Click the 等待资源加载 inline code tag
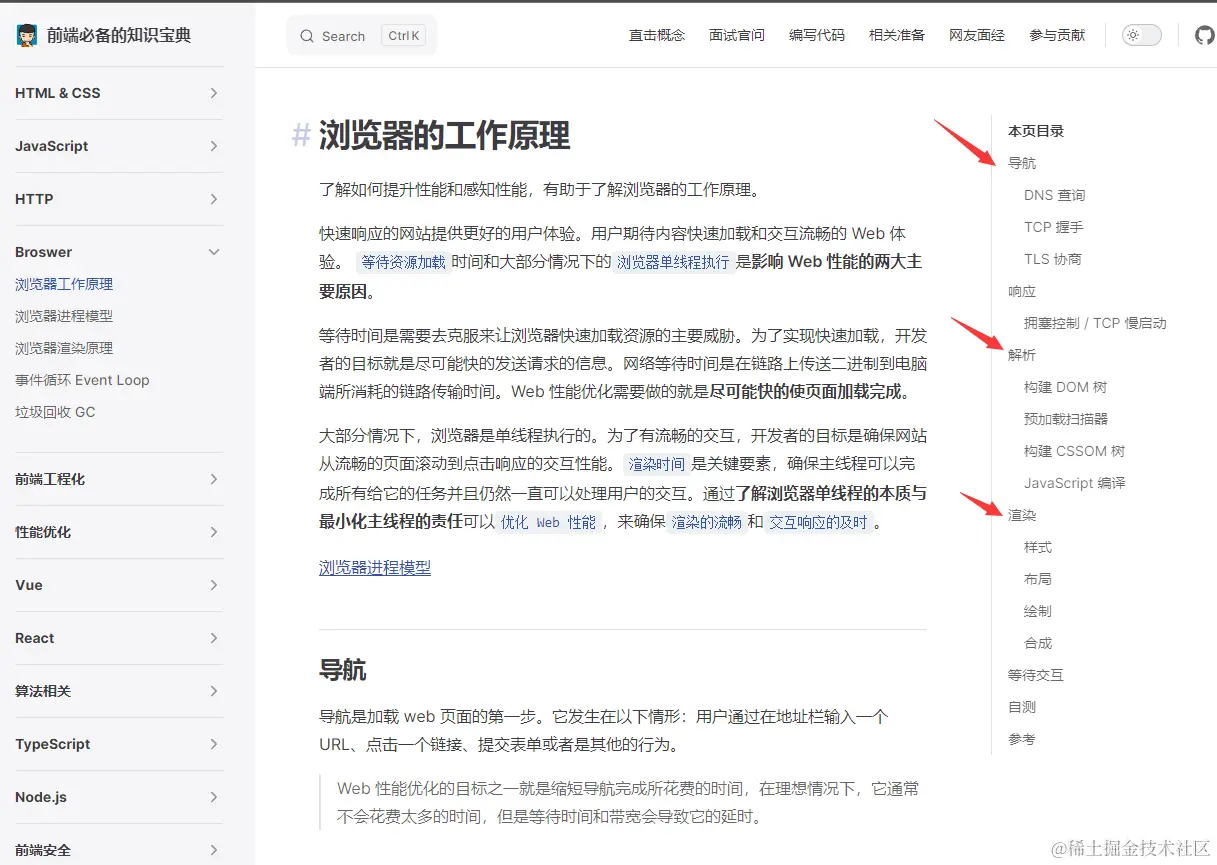Image resolution: width=1217 pixels, height=865 pixels. click(x=403, y=263)
